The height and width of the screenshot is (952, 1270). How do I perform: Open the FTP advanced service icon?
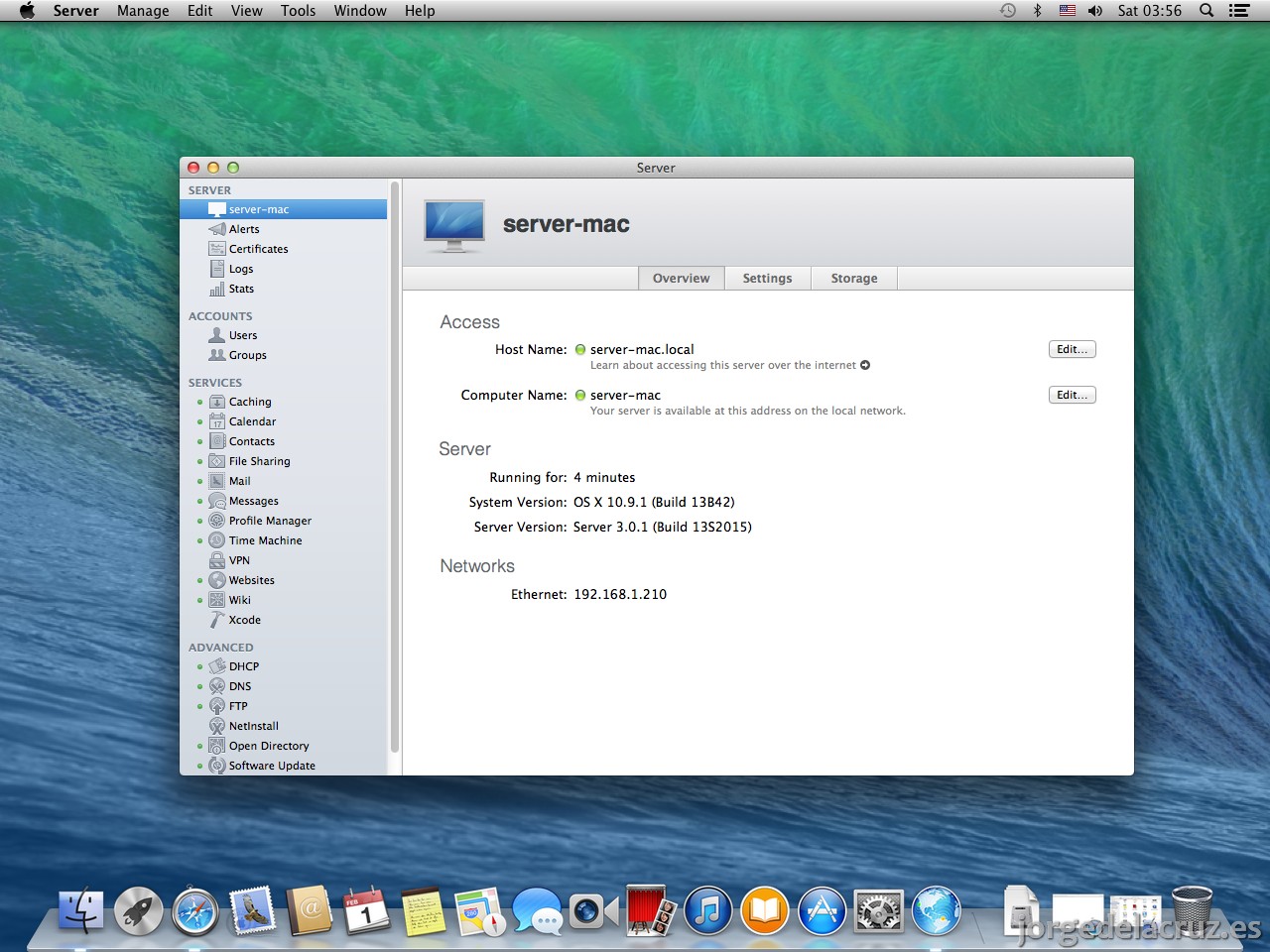pyautogui.click(x=217, y=706)
